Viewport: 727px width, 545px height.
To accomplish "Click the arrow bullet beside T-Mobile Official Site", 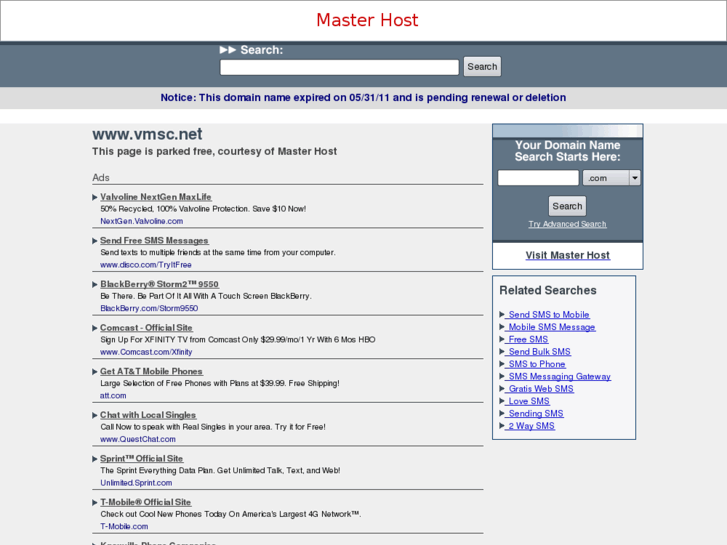I will coord(95,502).
